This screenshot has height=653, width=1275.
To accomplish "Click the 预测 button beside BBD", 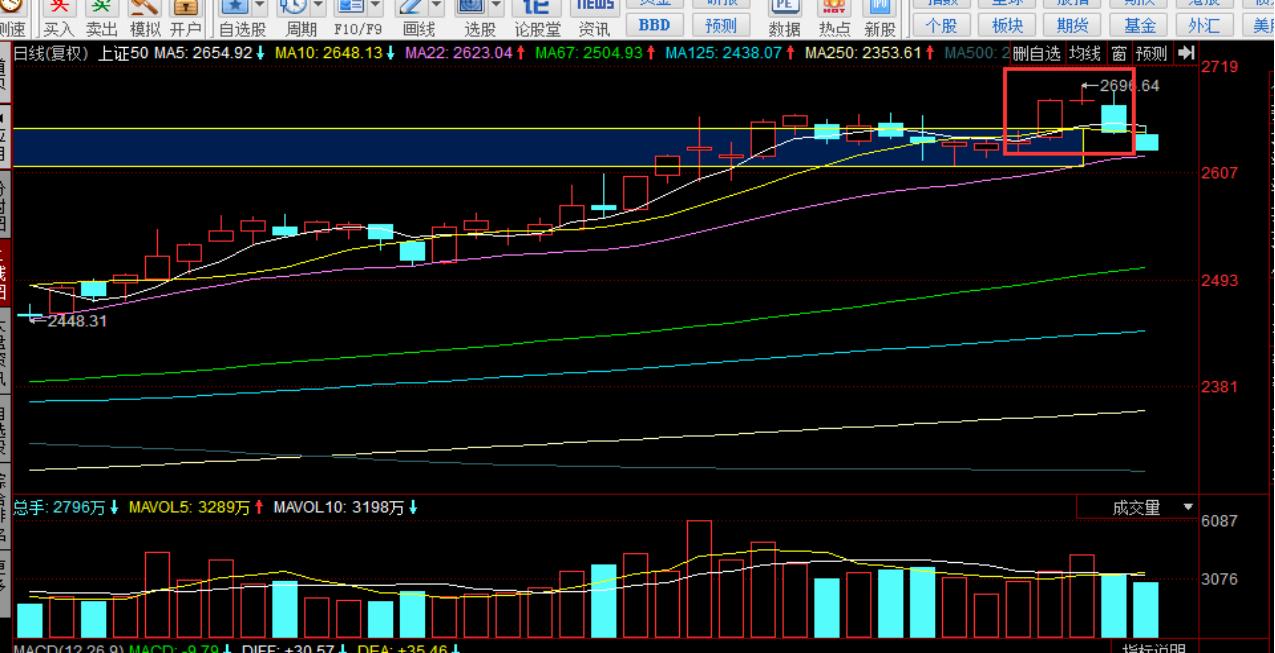I will tap(721, 25).
